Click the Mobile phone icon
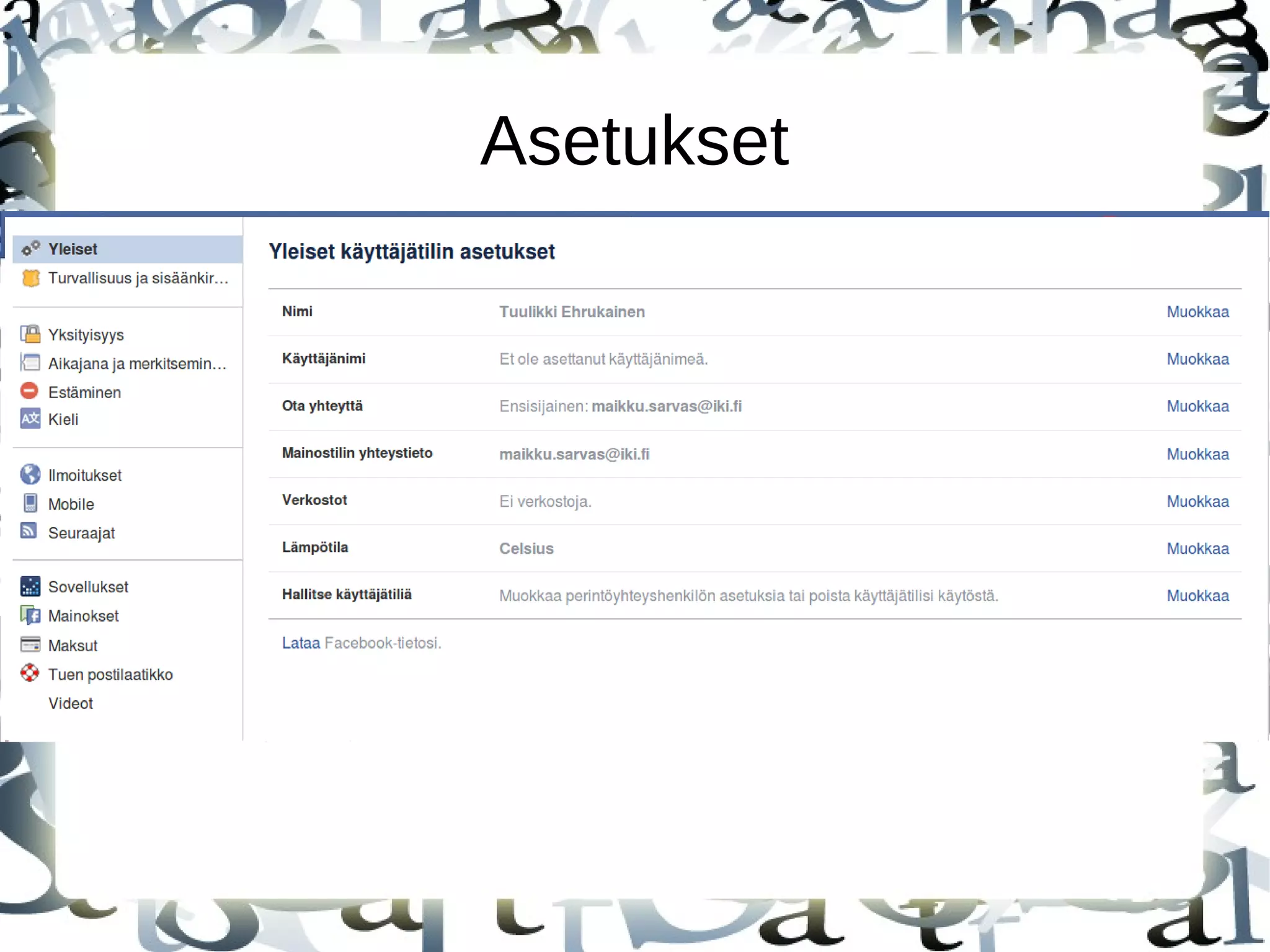 [x=30, y=503]
